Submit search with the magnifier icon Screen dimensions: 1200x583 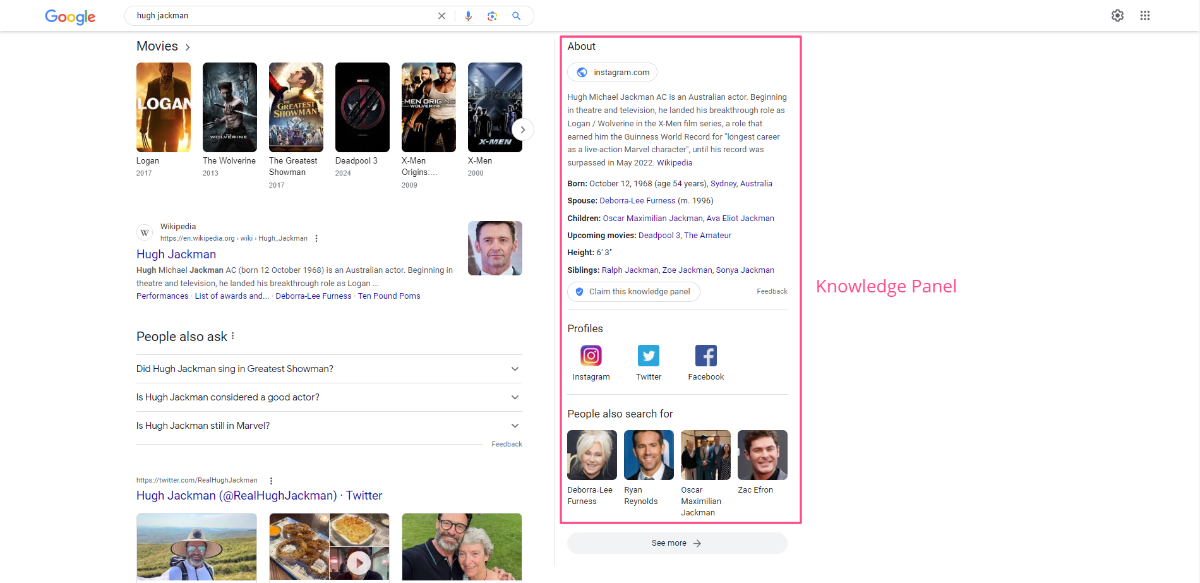click(516, 16)
